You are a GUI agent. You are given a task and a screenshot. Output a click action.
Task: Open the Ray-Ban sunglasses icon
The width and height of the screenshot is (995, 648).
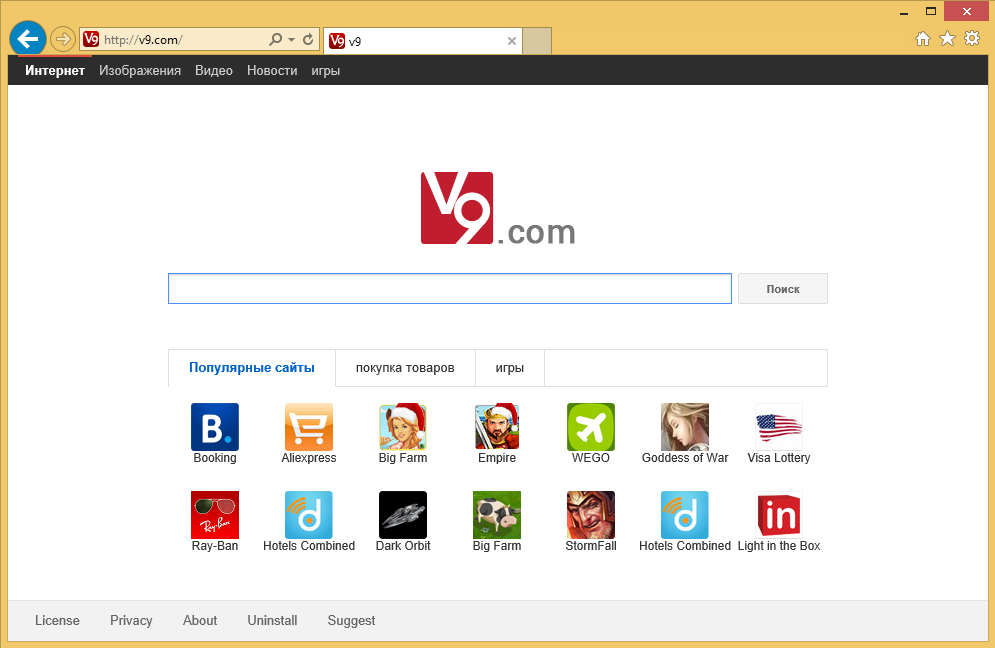215,515
